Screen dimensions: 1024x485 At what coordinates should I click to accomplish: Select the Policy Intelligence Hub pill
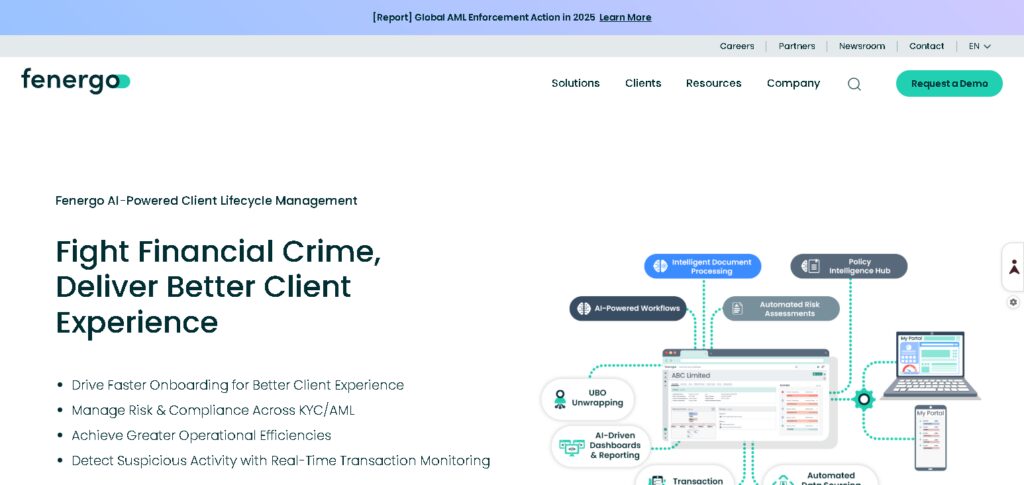click(849, 266)
